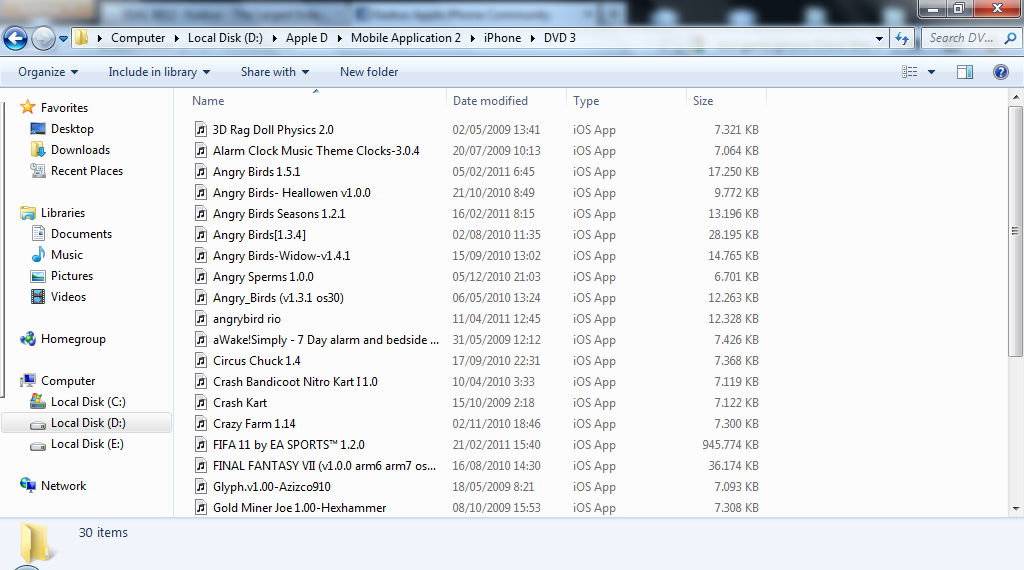Click the angrybird rio file icon
Screen dimensions: 1024x570
[201, 319]
